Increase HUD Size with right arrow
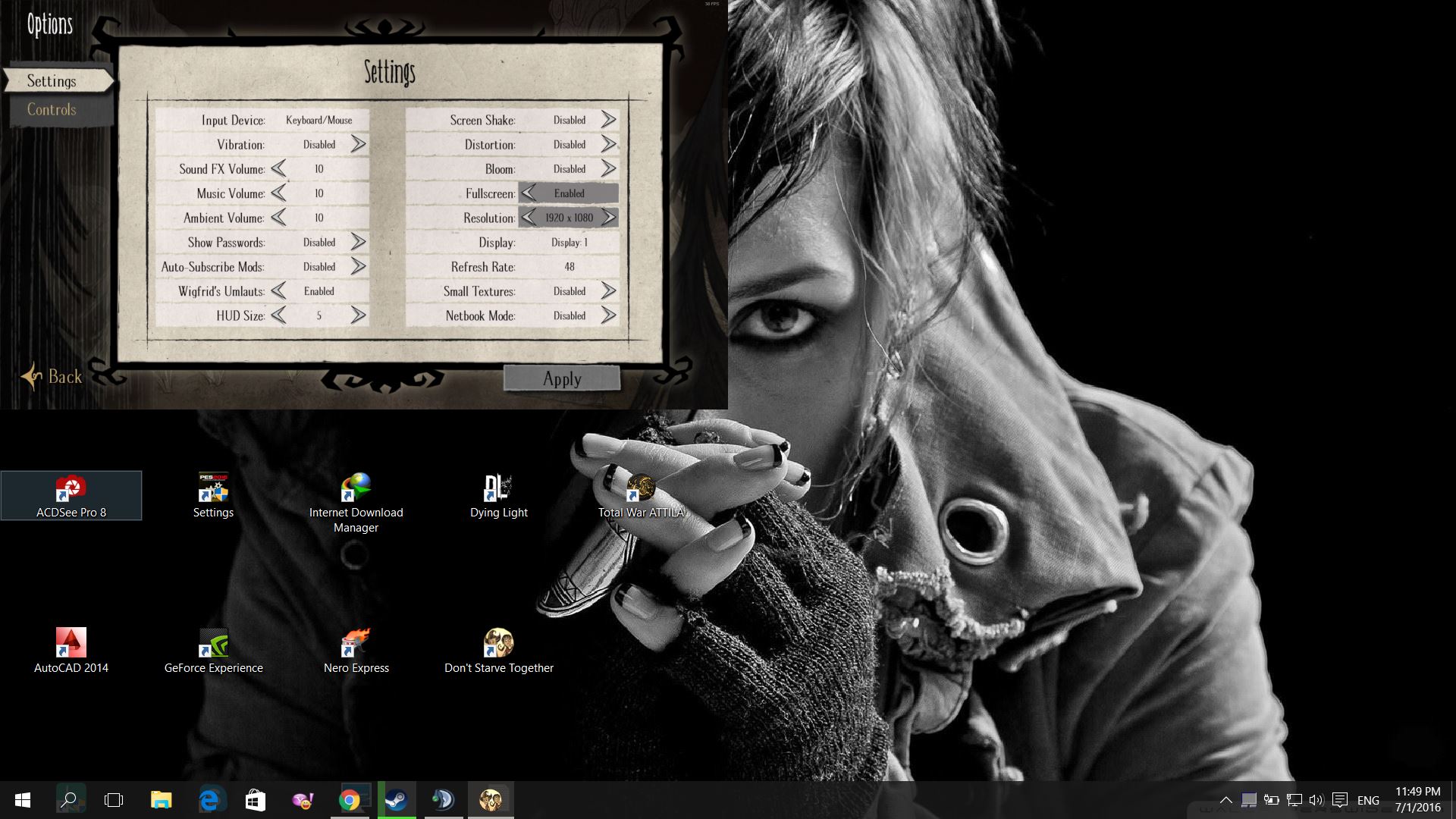Viewport: 1456px width, 819px height. (x=358, y=315)
